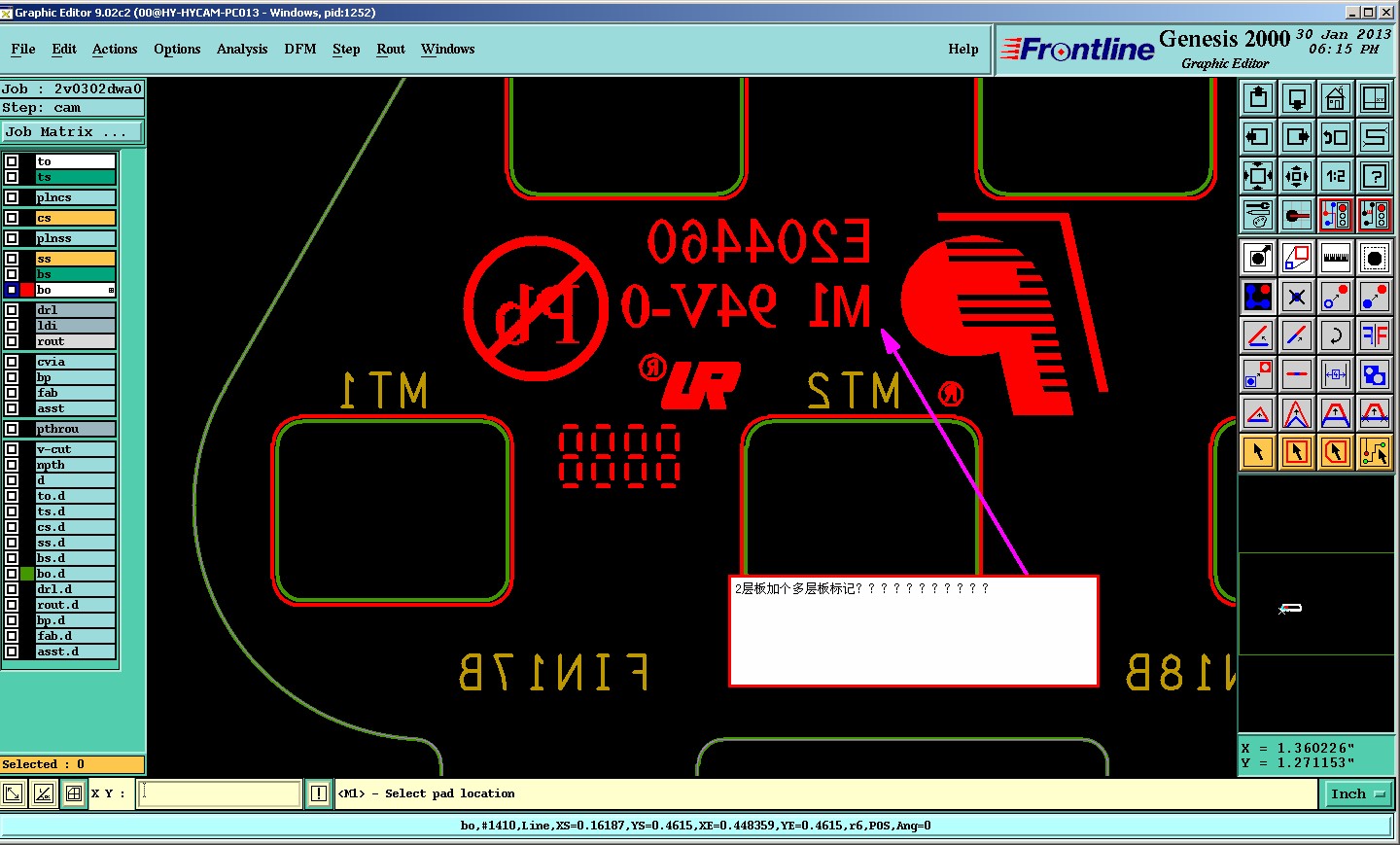Screen dimensions: 1400x845
Task: Select the bo.d layer name
Action: pyautogui.click(x=76, y=574)
